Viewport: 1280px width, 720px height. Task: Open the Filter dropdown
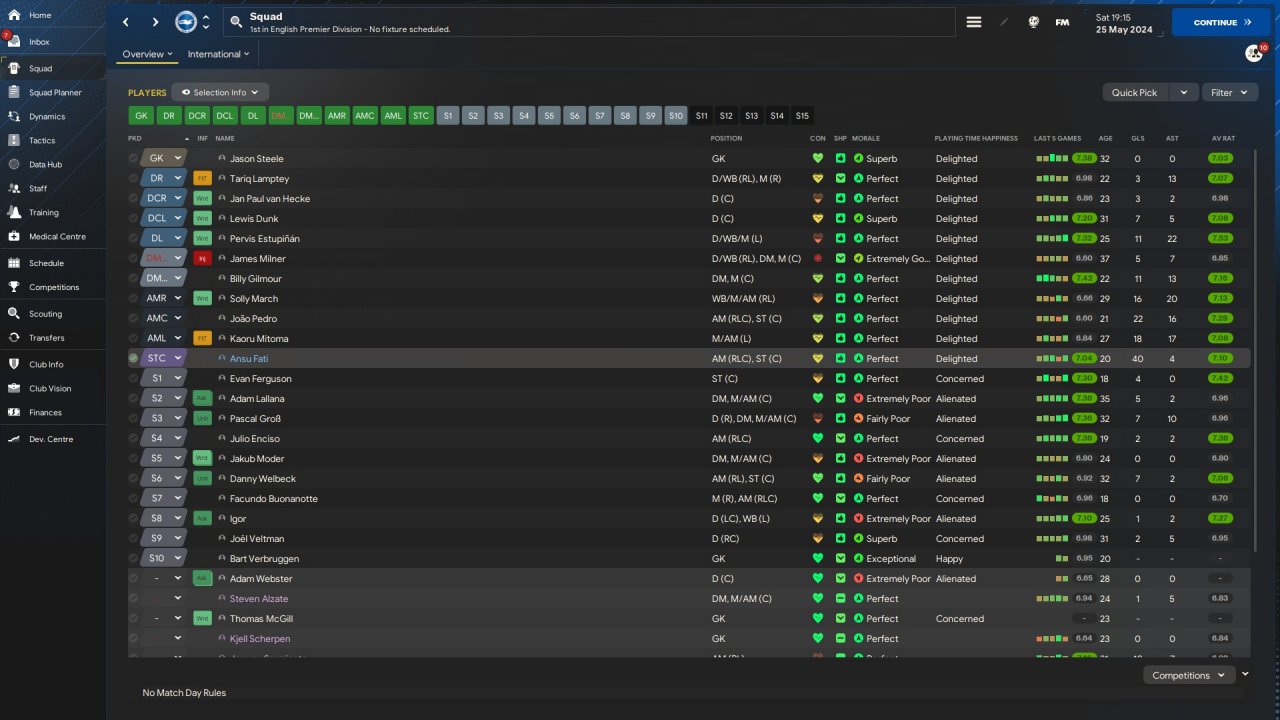(1230, 92)
